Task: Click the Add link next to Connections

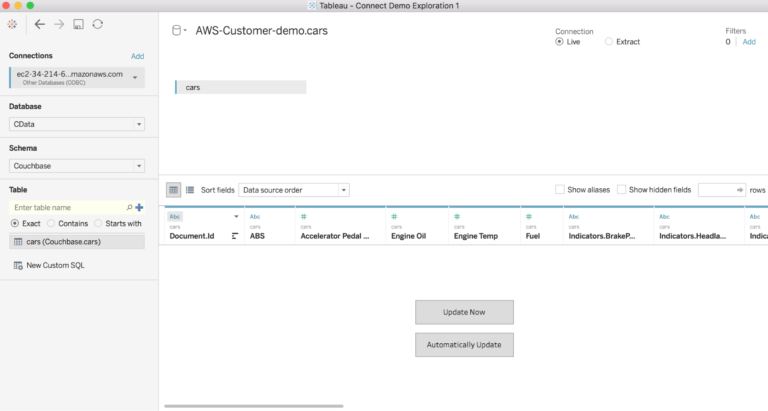Action: (x=137, y=56)
